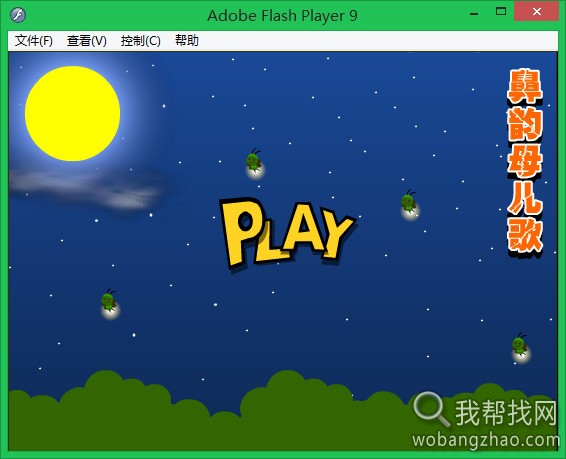Close the Adobe Flash Player window

(x=537, y=12)
